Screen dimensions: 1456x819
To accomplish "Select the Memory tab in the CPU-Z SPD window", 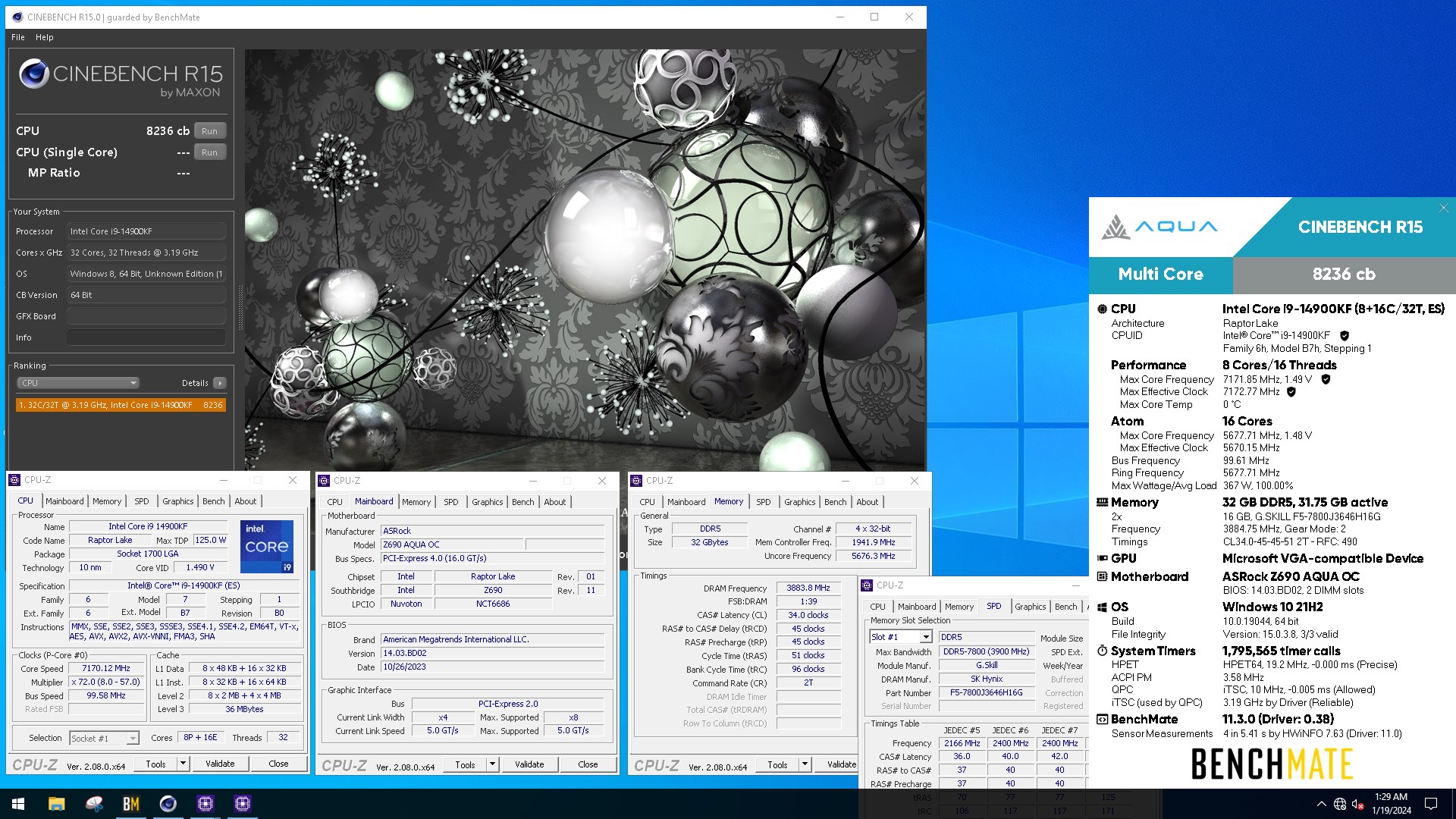I will tap(959, 607).
